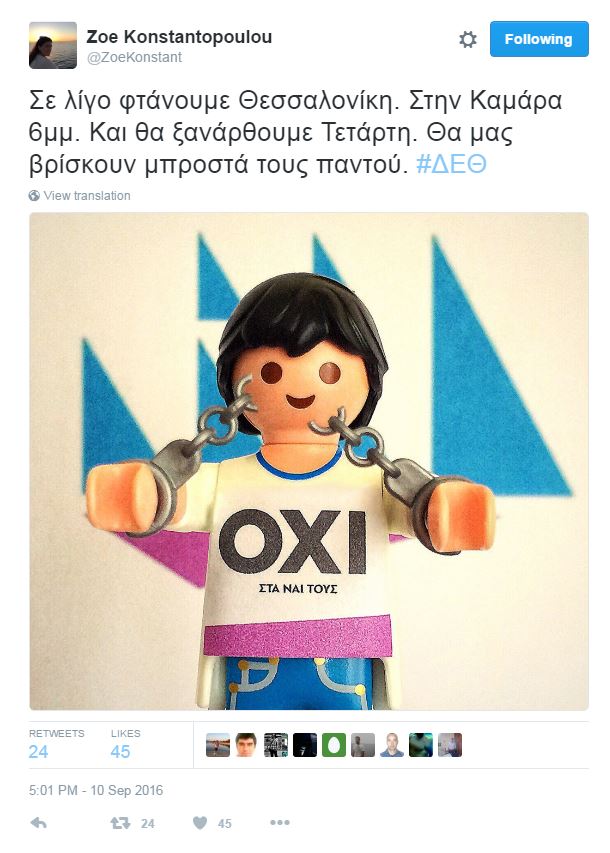Viewport: 610px width, 853px height.
Task: Open the @ZoeKonstant handle
Action: pyautogui.click(x=134, y=57)
